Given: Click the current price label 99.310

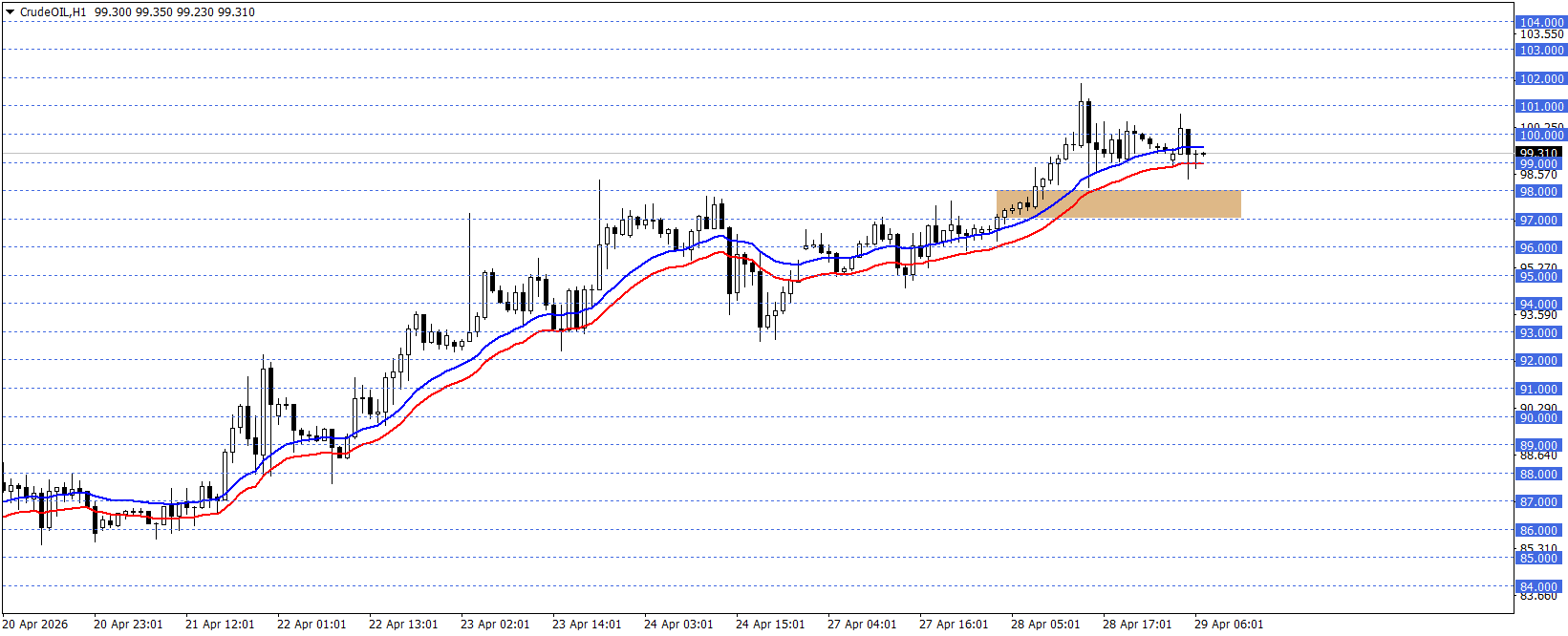Looking at the screenshot, I should click(1539, 153).
